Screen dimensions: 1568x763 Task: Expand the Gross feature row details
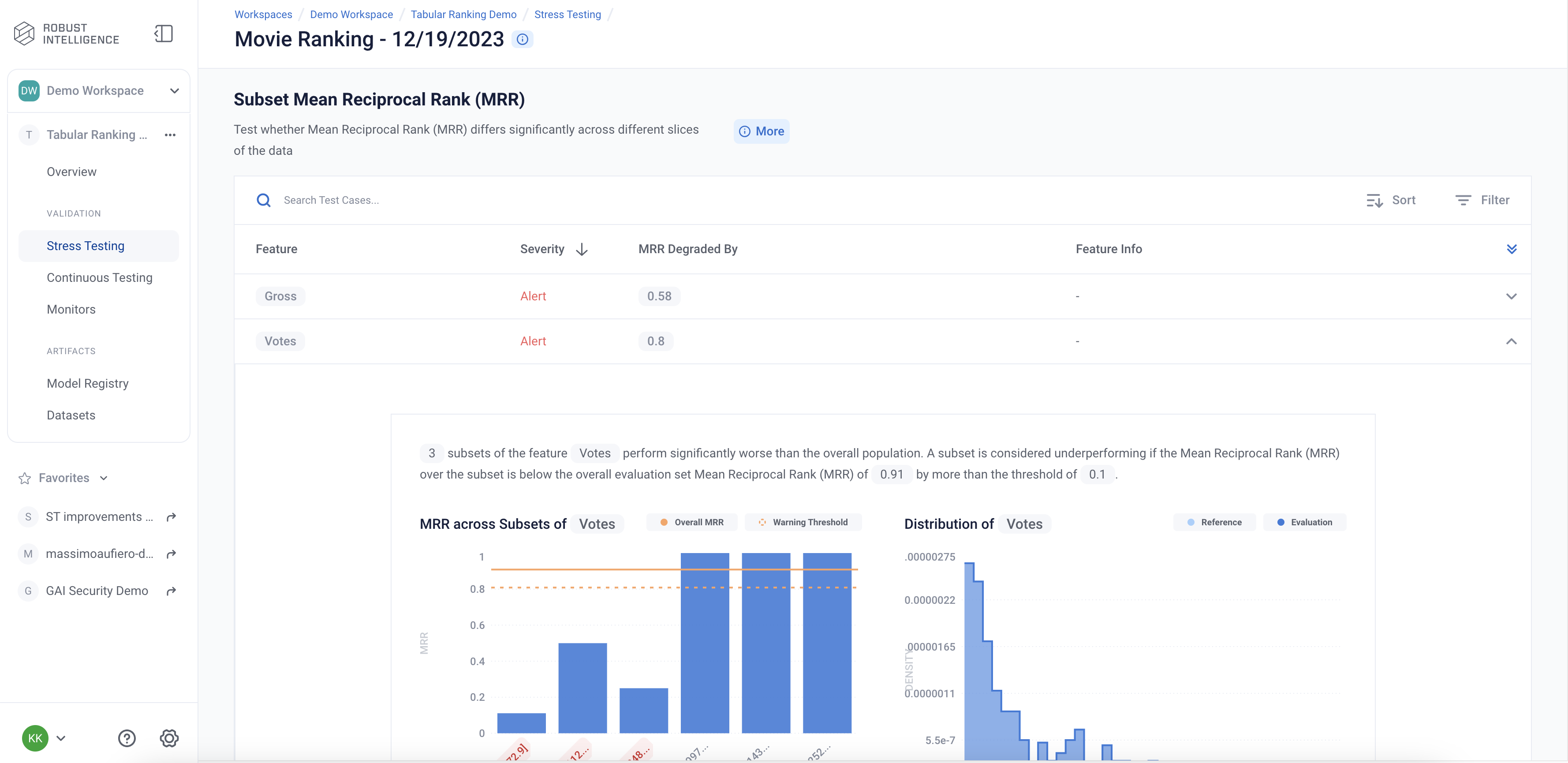[x=1512, y=296]
